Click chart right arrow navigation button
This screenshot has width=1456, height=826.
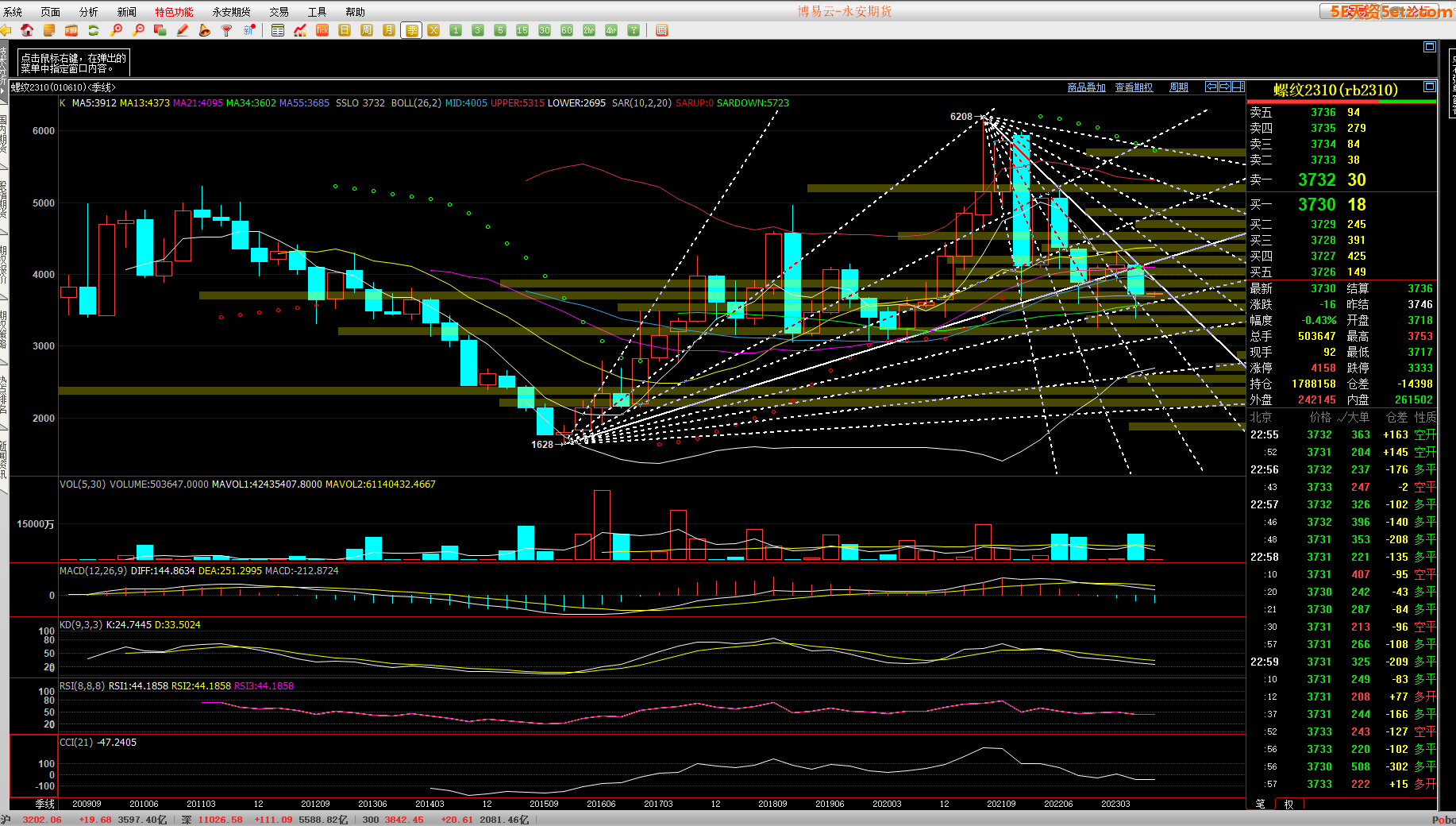click(1225, 87)
